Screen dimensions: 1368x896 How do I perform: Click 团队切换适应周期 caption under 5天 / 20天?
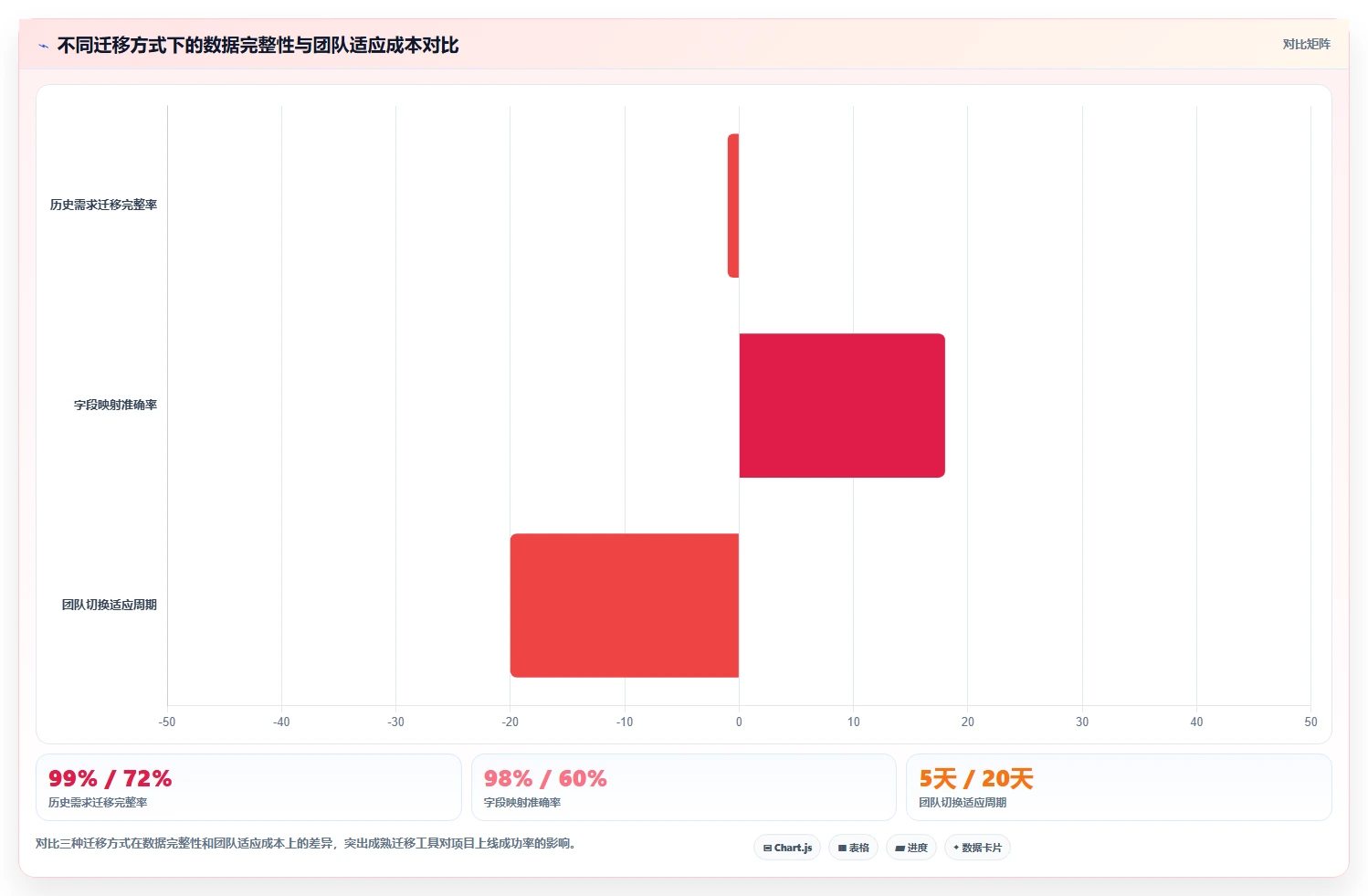(x=963, y=802)
